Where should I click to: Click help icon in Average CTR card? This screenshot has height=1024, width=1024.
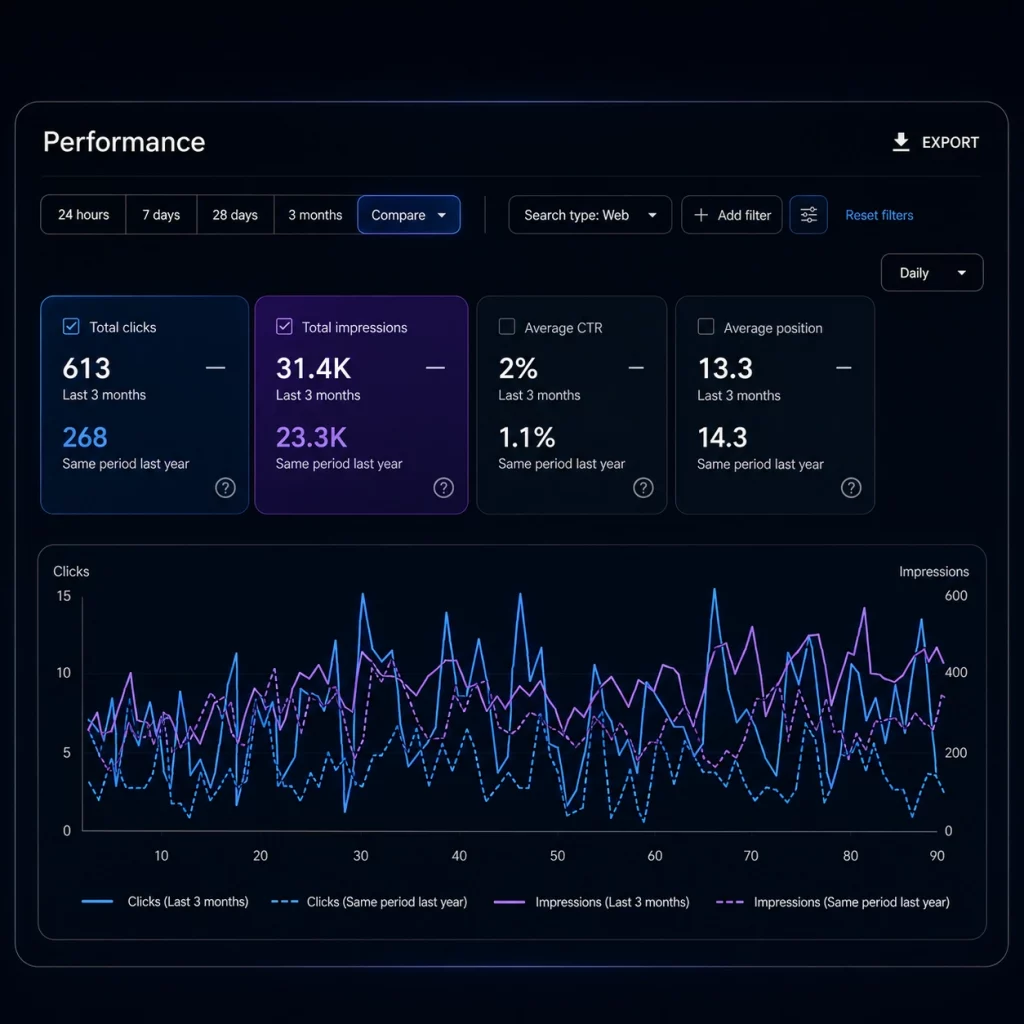[643, 488]
